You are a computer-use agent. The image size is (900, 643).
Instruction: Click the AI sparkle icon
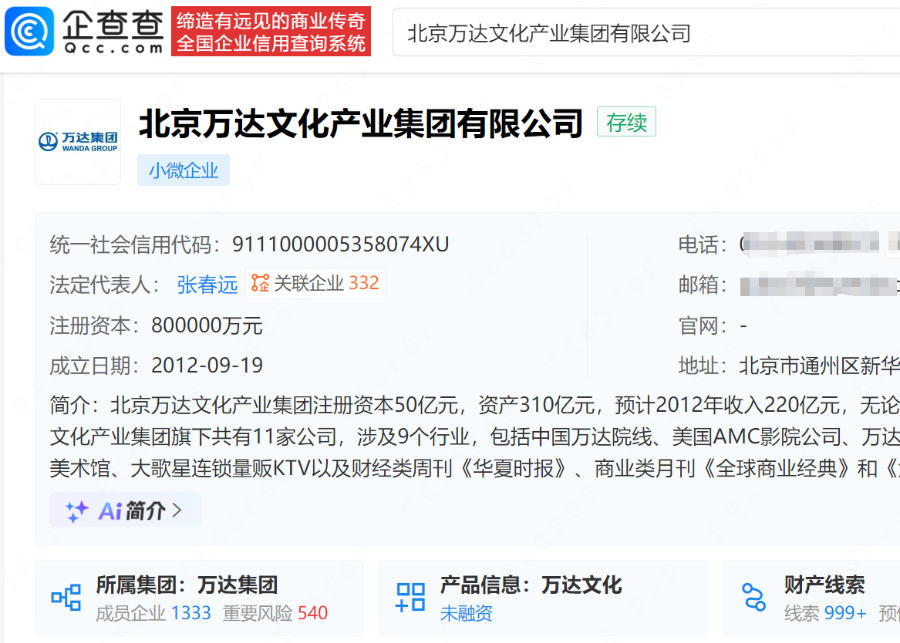(77, 510)
